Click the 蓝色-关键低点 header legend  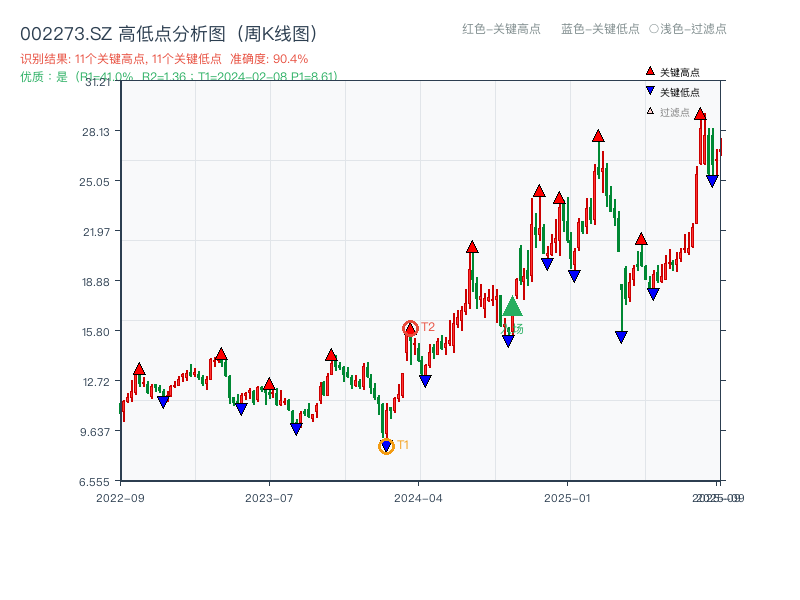click(x=600, y=29)
